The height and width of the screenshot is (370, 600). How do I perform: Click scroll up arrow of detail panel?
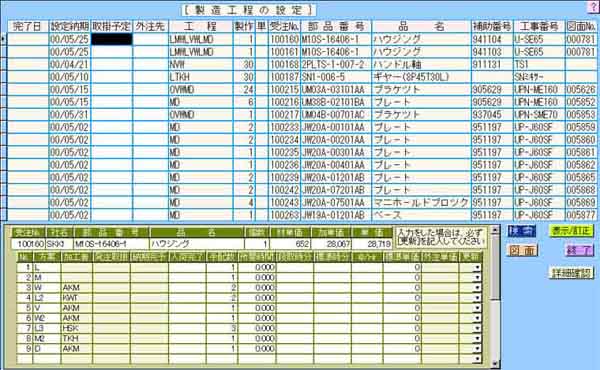click(495, 230)
